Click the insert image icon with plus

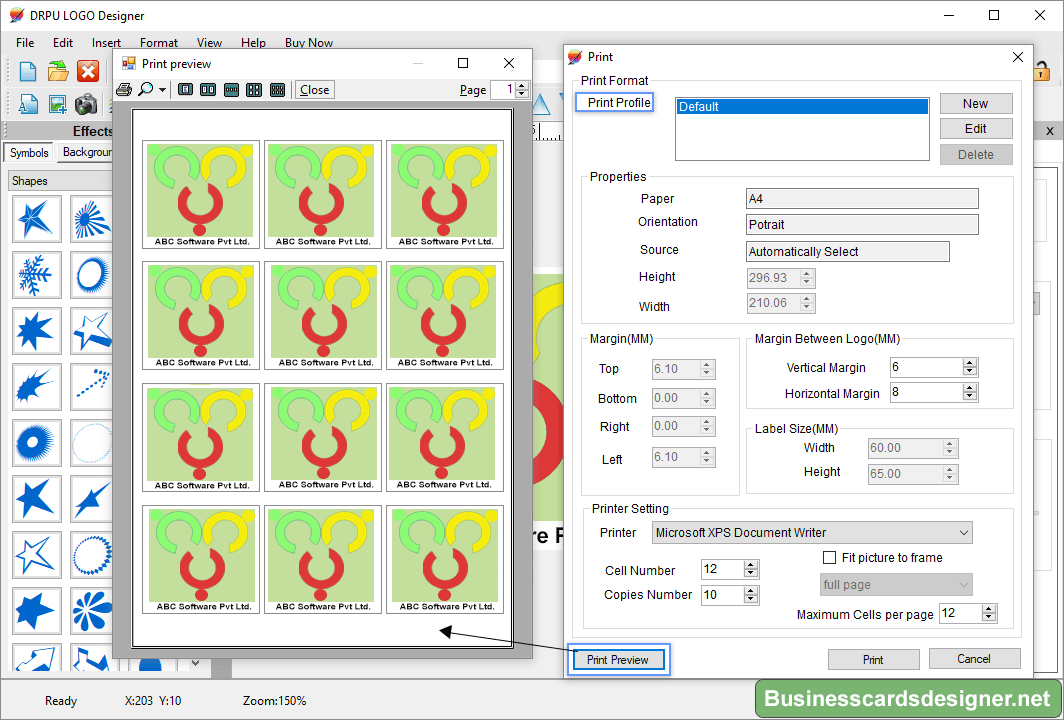(58, 104)
